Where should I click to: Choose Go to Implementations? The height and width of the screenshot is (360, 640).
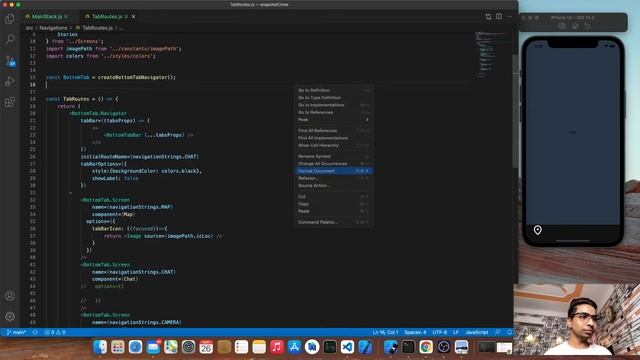tap(333, 105)
